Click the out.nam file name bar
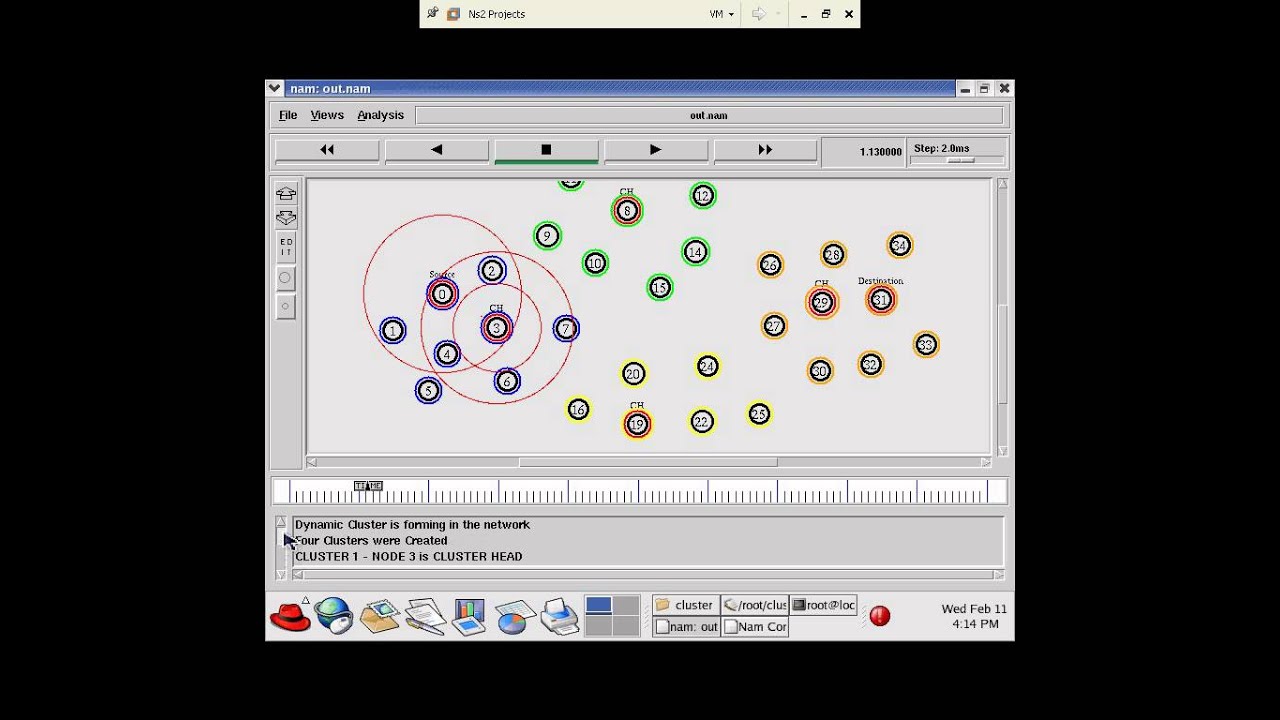 pos(708,115)
